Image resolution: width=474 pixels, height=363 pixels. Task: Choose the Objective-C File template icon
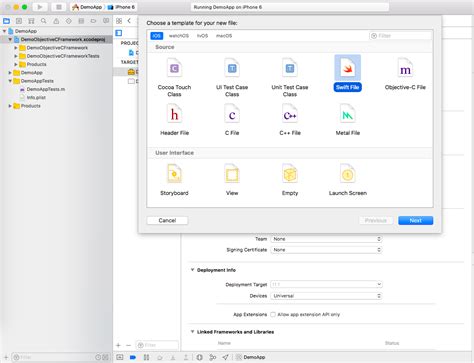point(405,68)
